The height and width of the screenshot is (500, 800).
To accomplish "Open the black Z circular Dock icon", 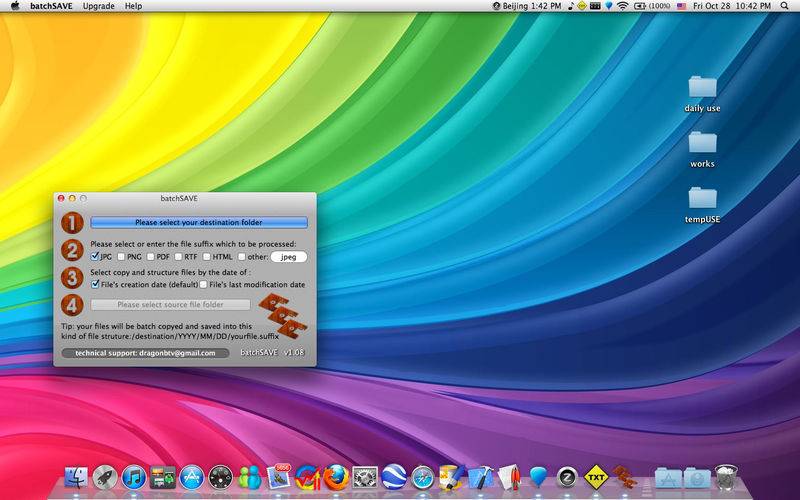I will tap(566, 478).
